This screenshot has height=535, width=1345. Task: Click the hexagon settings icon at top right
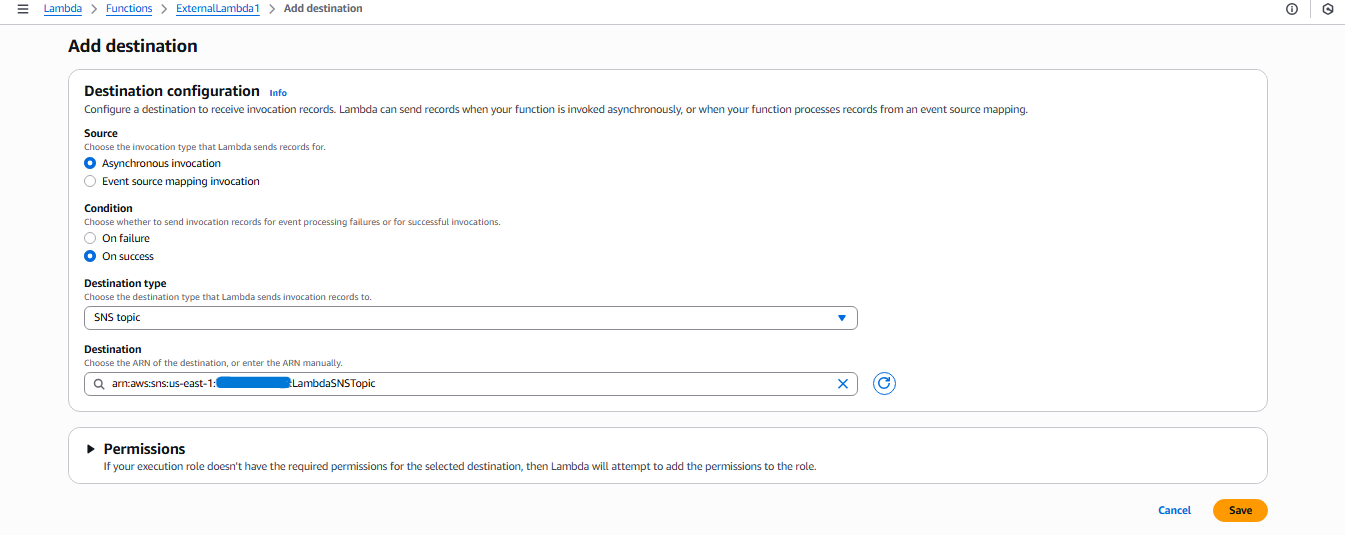[x=1327, y=9]
